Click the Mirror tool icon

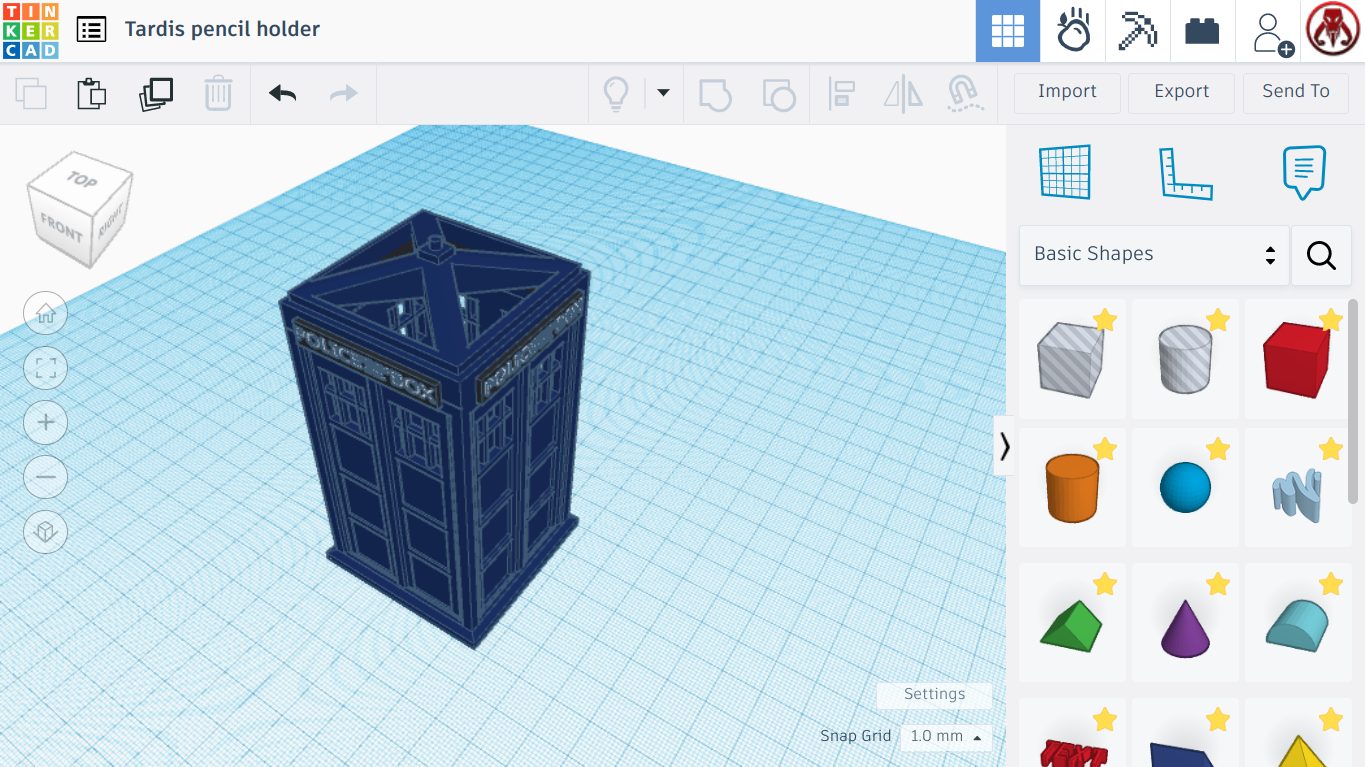pos(903,94)
